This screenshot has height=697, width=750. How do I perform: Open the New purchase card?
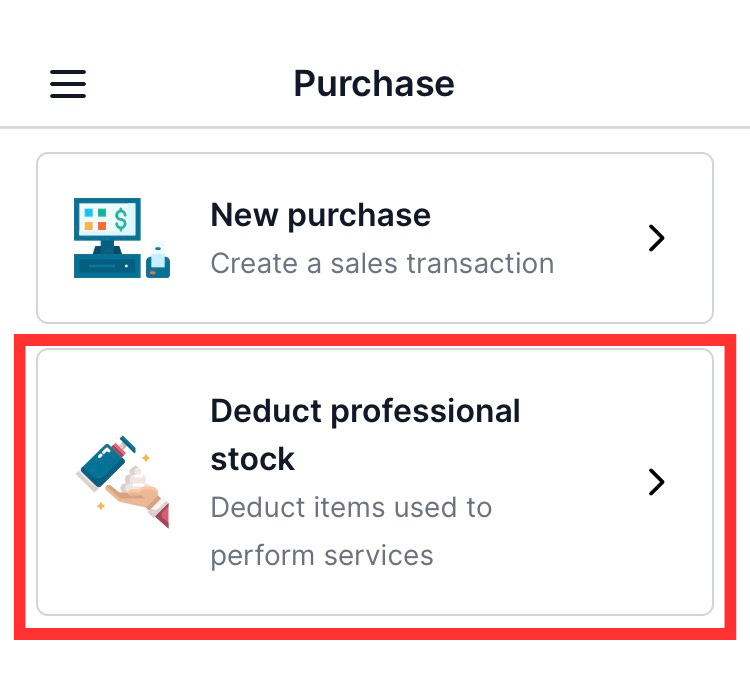tap(375, 238)
